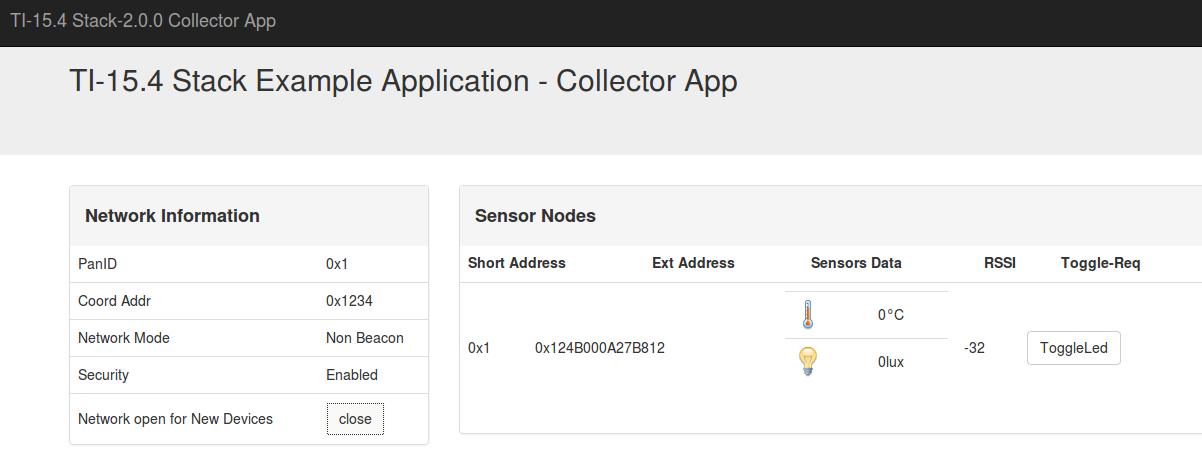Image resolution: width=1202 pixels, height=460 pixels.
Task: Click the close network button
Action: pyautogui.click(x=355, y=419)
